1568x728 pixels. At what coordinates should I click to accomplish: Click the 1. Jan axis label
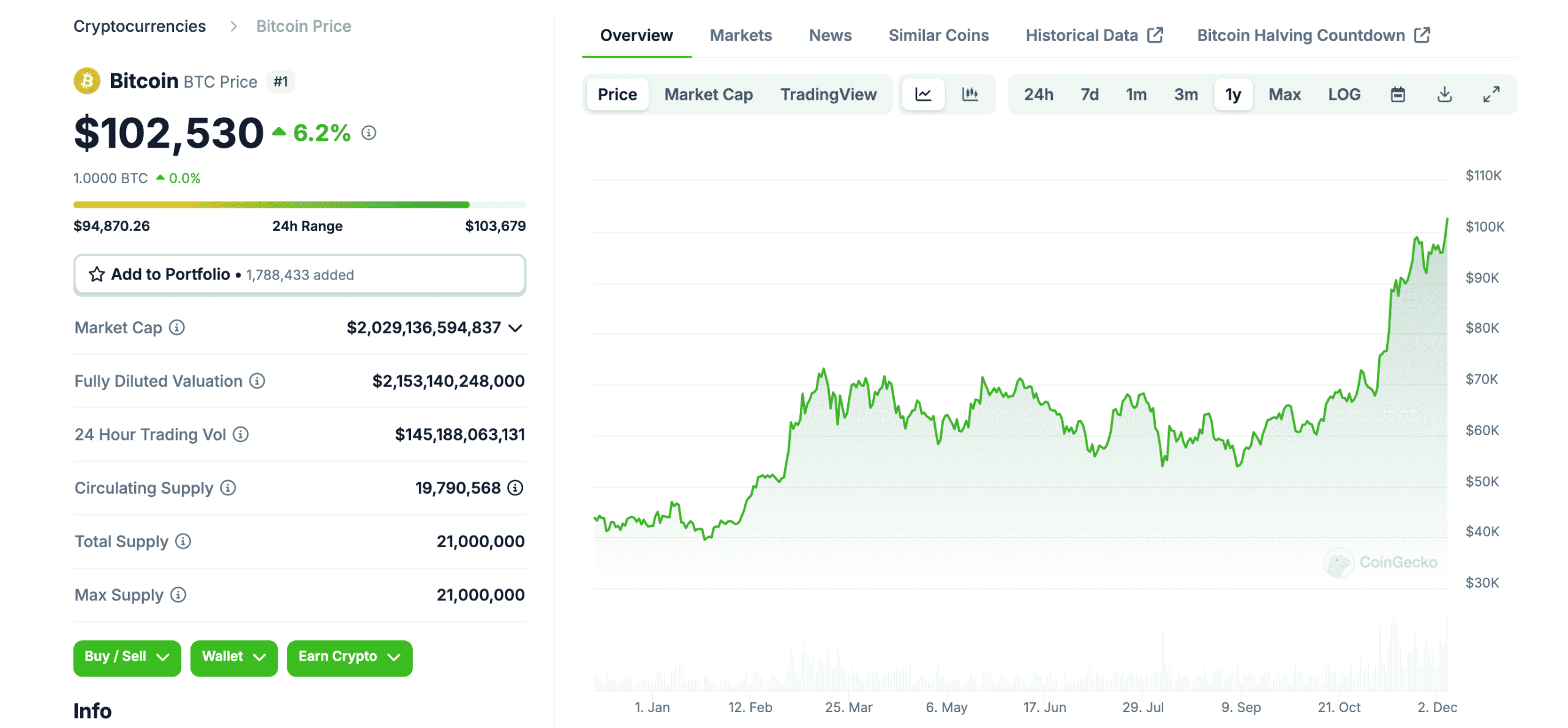coord(652,707)
